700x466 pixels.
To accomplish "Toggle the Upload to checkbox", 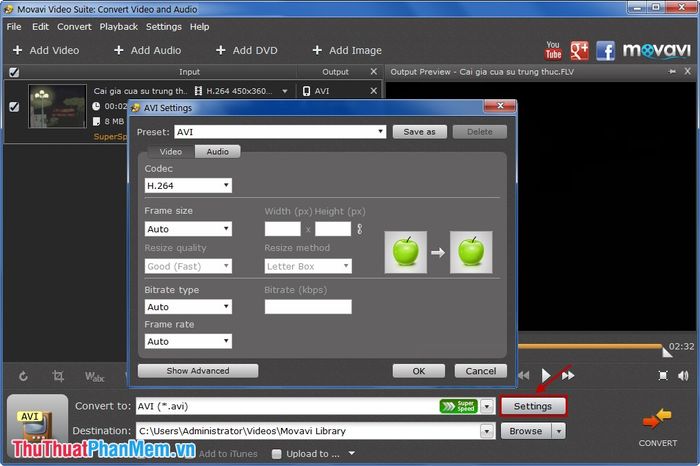I will coord(277,454).
